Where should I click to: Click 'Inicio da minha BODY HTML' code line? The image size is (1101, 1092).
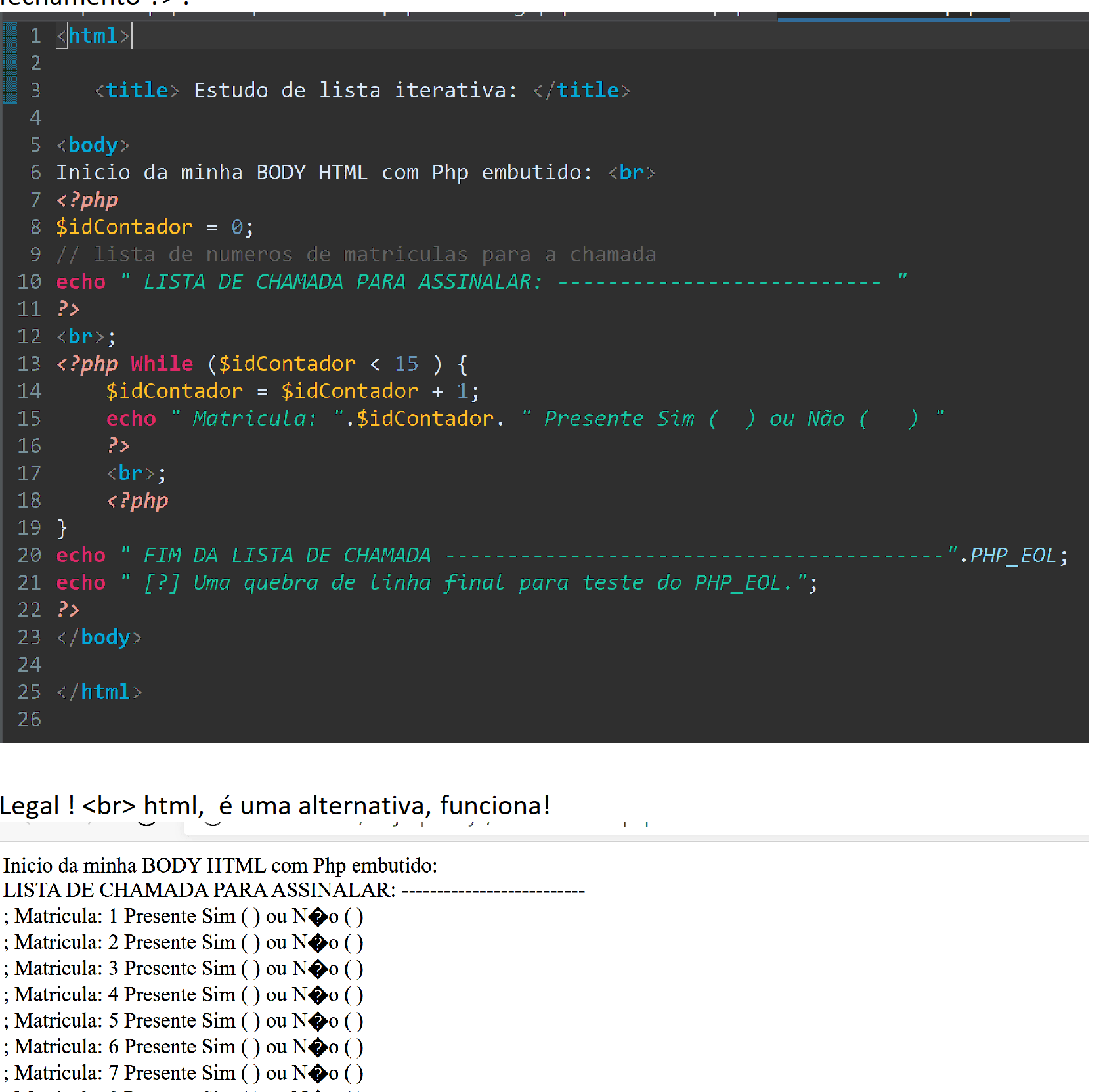355,172
